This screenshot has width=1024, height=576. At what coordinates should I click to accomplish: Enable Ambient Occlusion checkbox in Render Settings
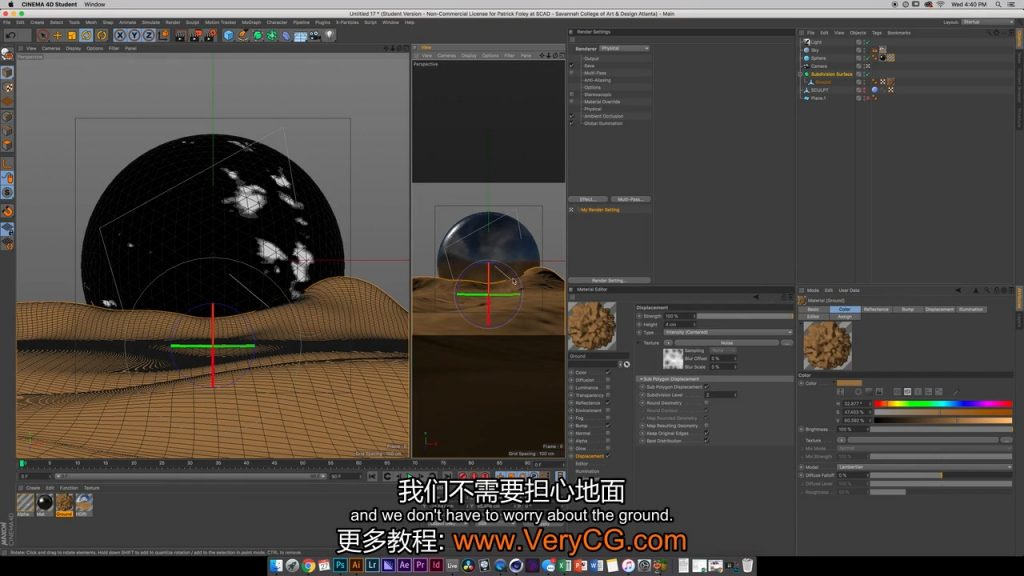[x=571, y=116]
